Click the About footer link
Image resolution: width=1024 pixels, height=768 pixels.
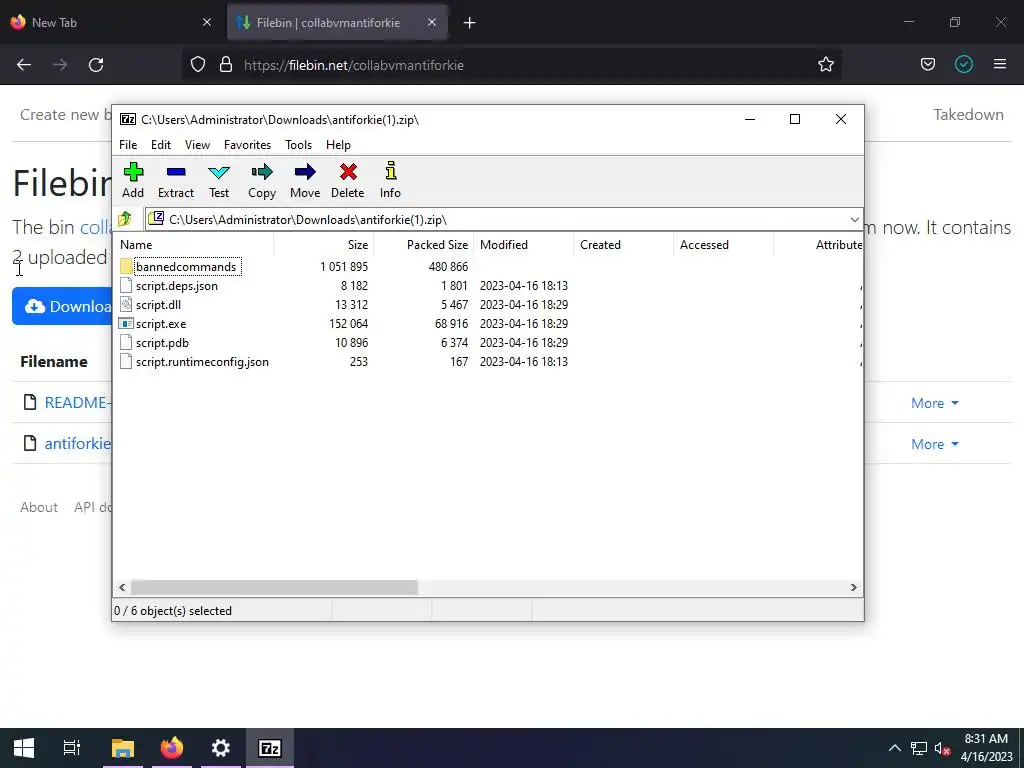[39, 507]
